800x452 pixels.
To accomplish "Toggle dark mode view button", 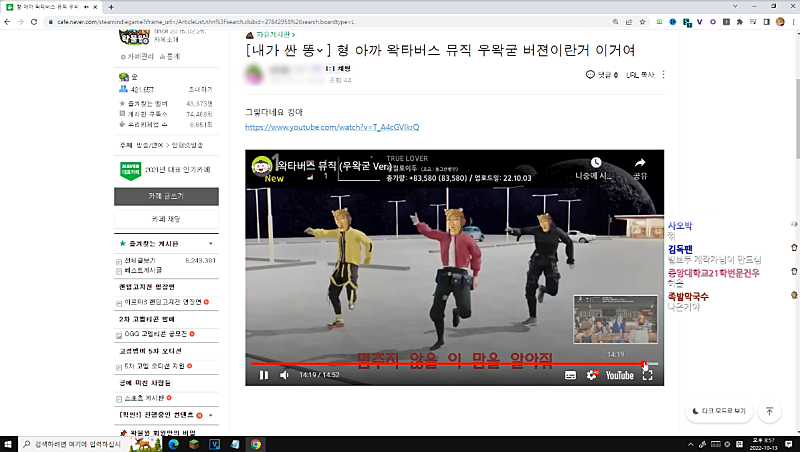I will [719, 411].
